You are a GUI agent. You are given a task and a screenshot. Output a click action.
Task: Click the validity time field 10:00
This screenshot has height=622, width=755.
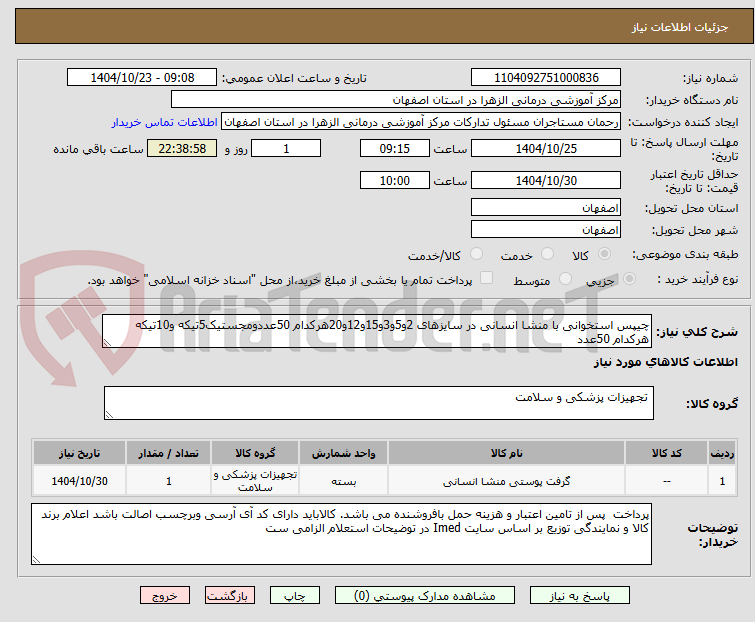point(394,180)
